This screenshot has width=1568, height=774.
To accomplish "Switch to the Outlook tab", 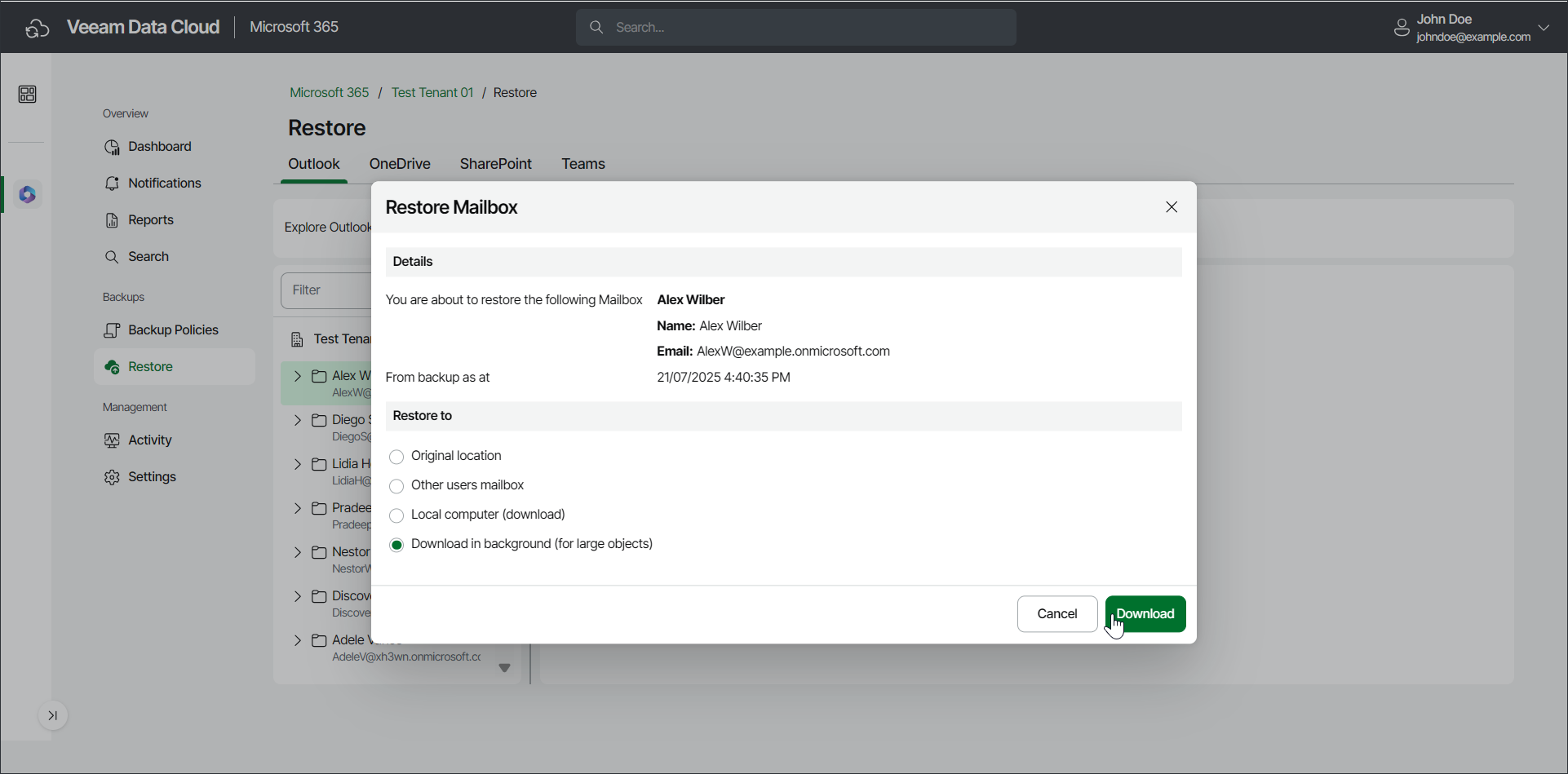I will 314,164.
